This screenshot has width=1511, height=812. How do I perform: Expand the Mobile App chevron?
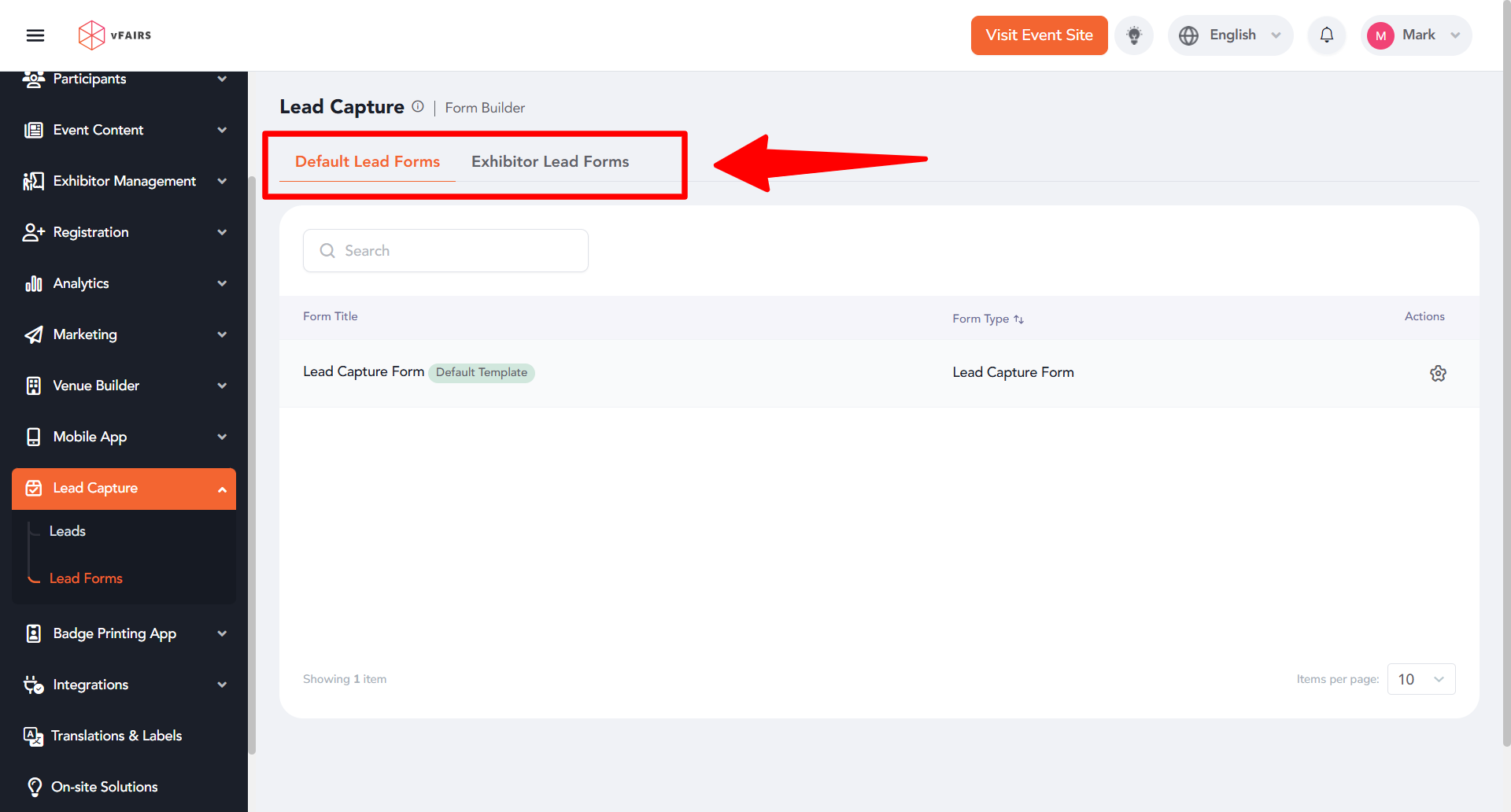click(x=222, y=437)
